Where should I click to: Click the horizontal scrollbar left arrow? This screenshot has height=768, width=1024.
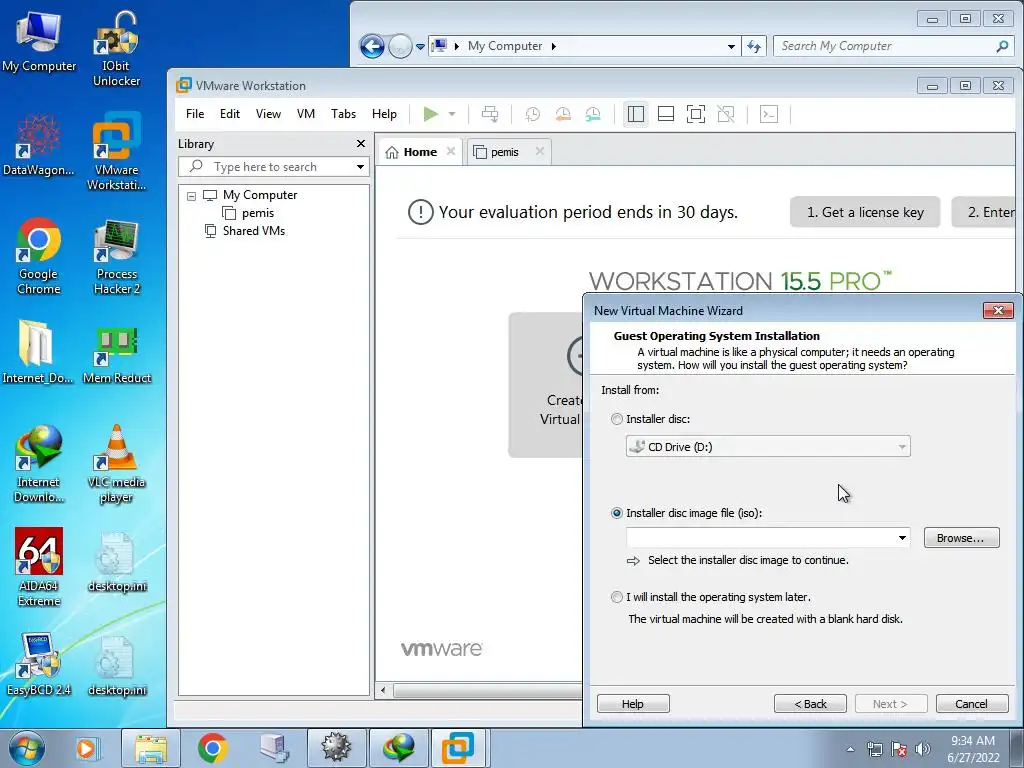[x=383, y=690]
